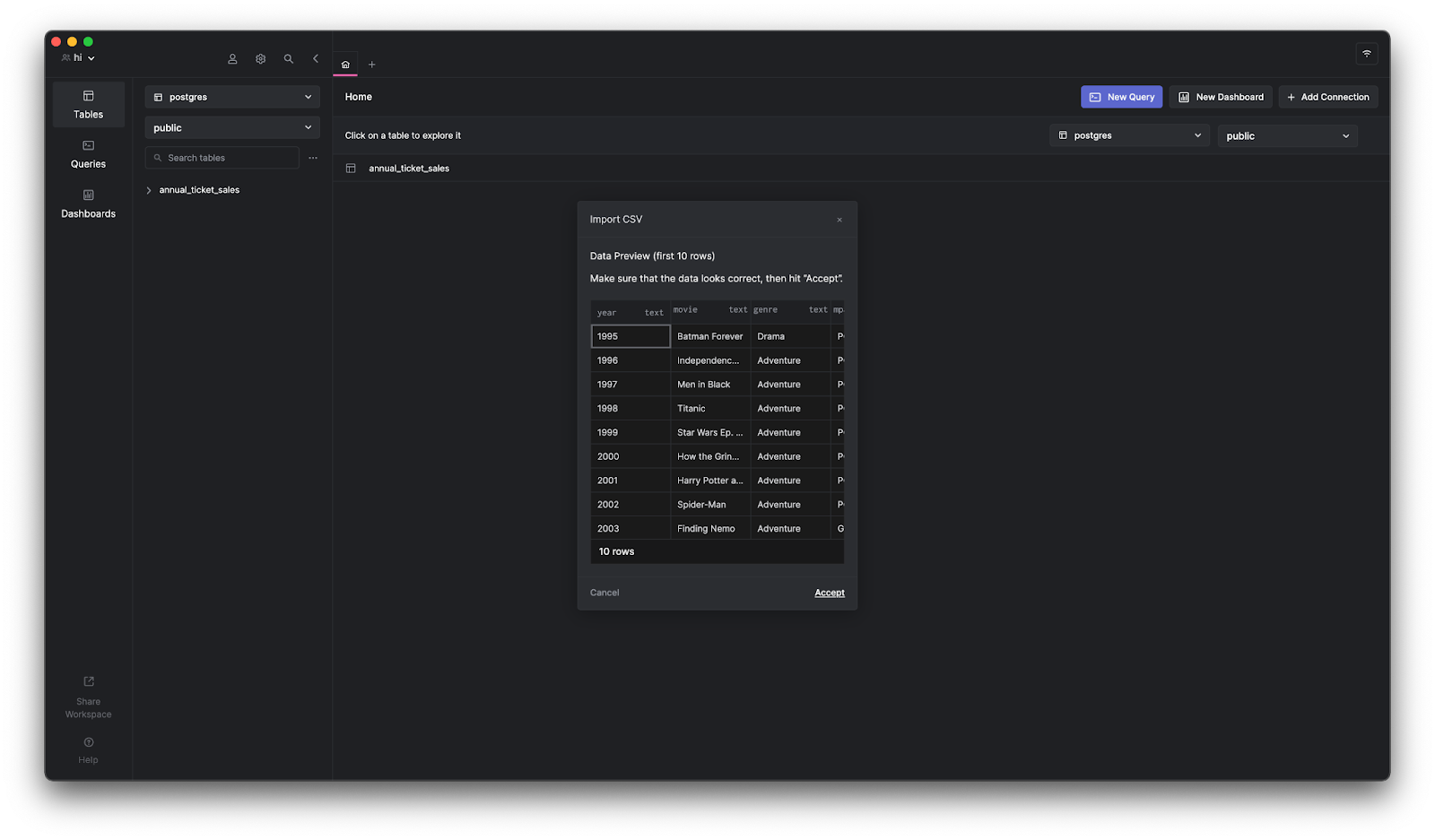1435x840 pixels.
Task: Click the Batman Forever movie cell
Action: [710, 336]
